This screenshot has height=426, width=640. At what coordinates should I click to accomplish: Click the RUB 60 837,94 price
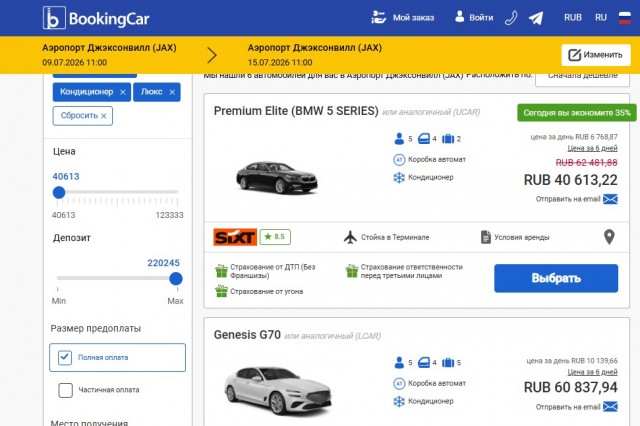coord(571,387)
